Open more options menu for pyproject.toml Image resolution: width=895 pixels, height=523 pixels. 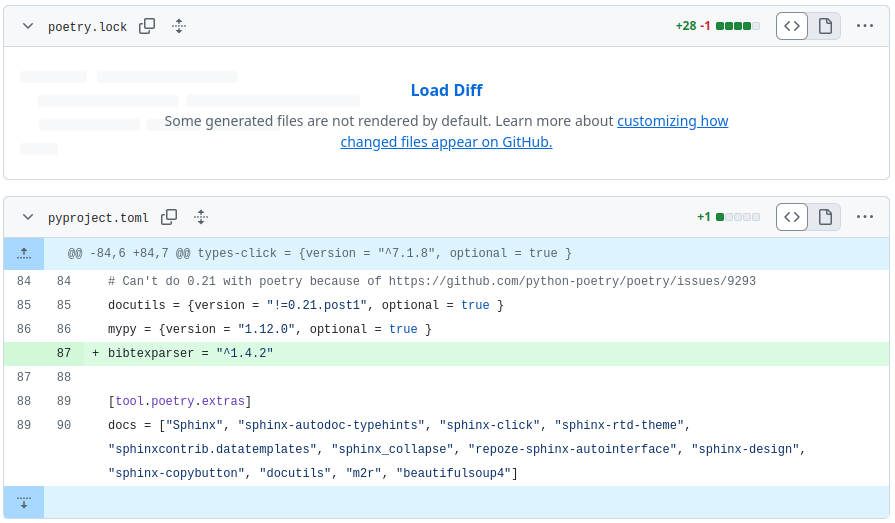(865, 217)
